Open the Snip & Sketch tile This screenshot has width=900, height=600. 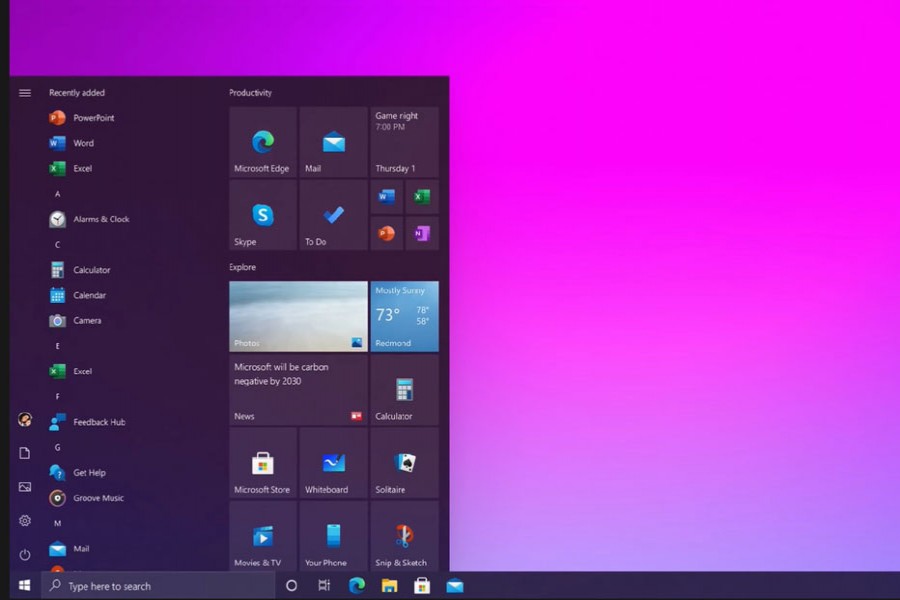point(404,537)
